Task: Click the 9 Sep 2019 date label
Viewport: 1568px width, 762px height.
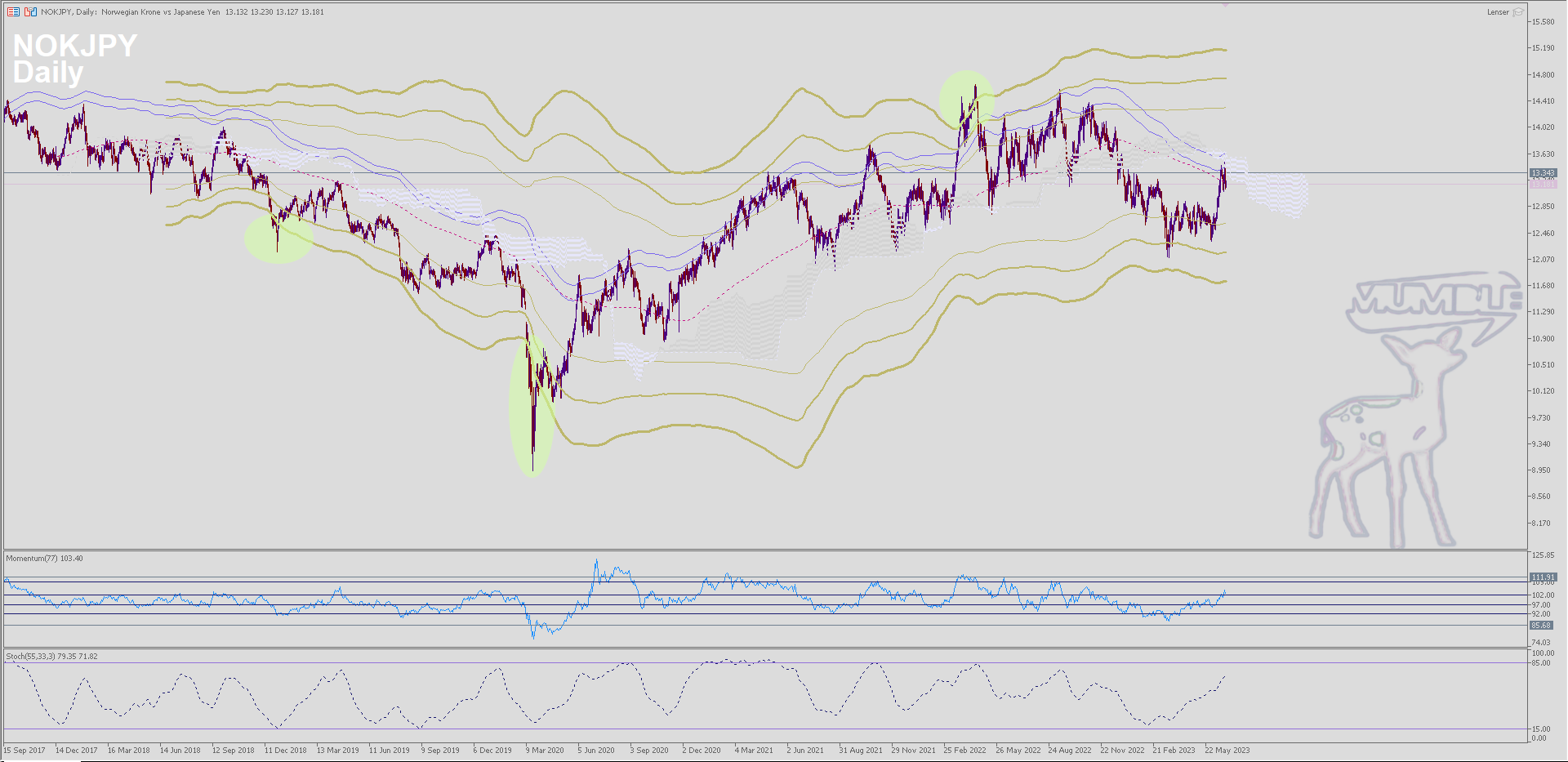Action: (440, 750)
